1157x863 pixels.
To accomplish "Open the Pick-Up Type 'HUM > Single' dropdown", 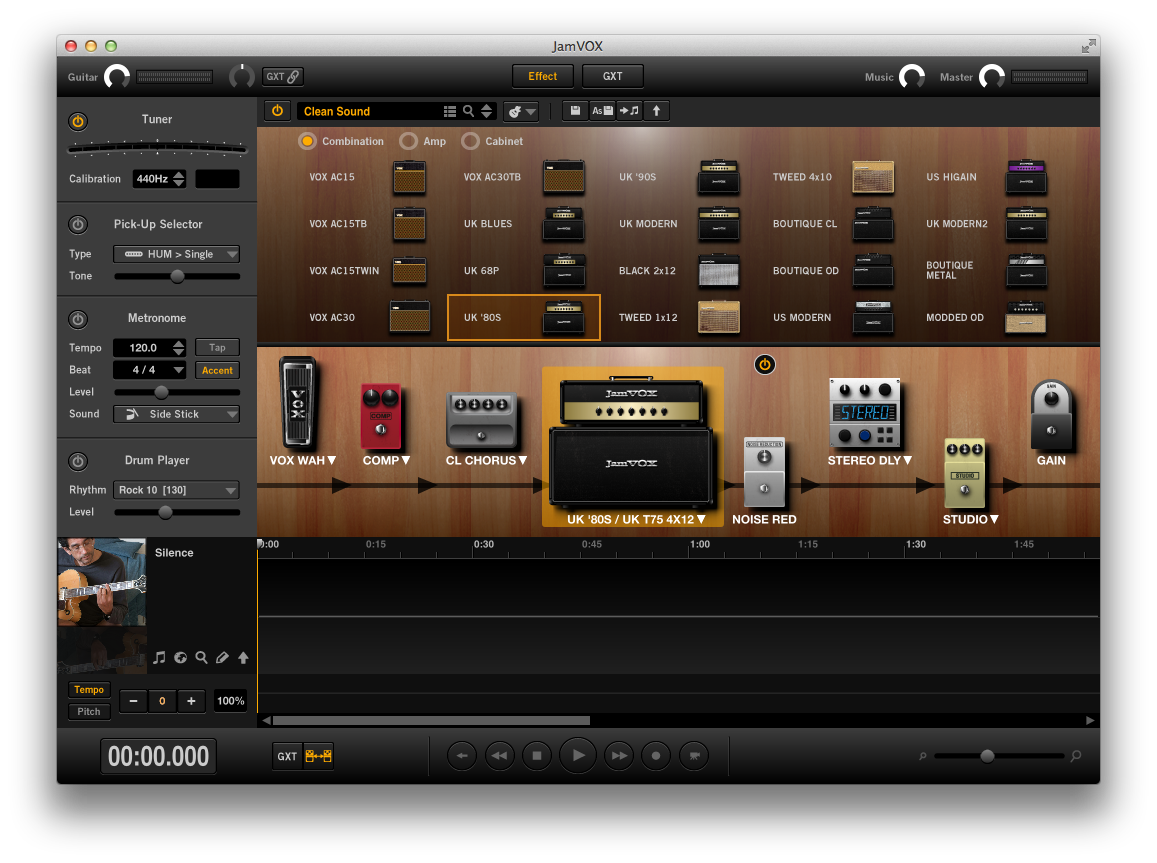I will [x=176, y=254].
